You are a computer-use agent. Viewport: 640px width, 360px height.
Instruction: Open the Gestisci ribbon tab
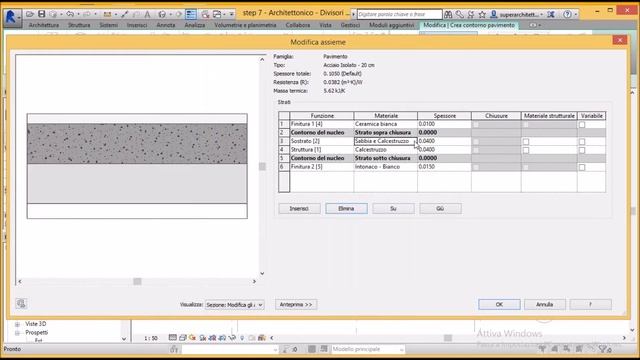point(350,25)
